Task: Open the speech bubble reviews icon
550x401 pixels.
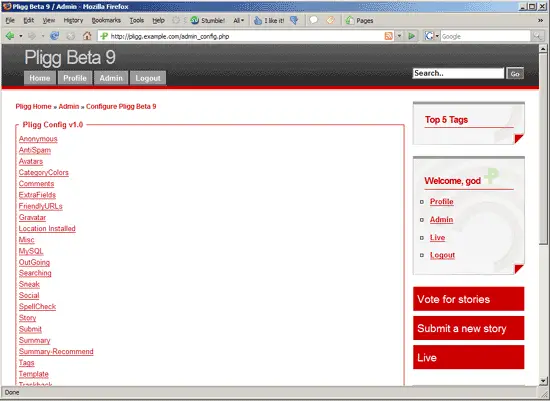Action: click(314, 20)
